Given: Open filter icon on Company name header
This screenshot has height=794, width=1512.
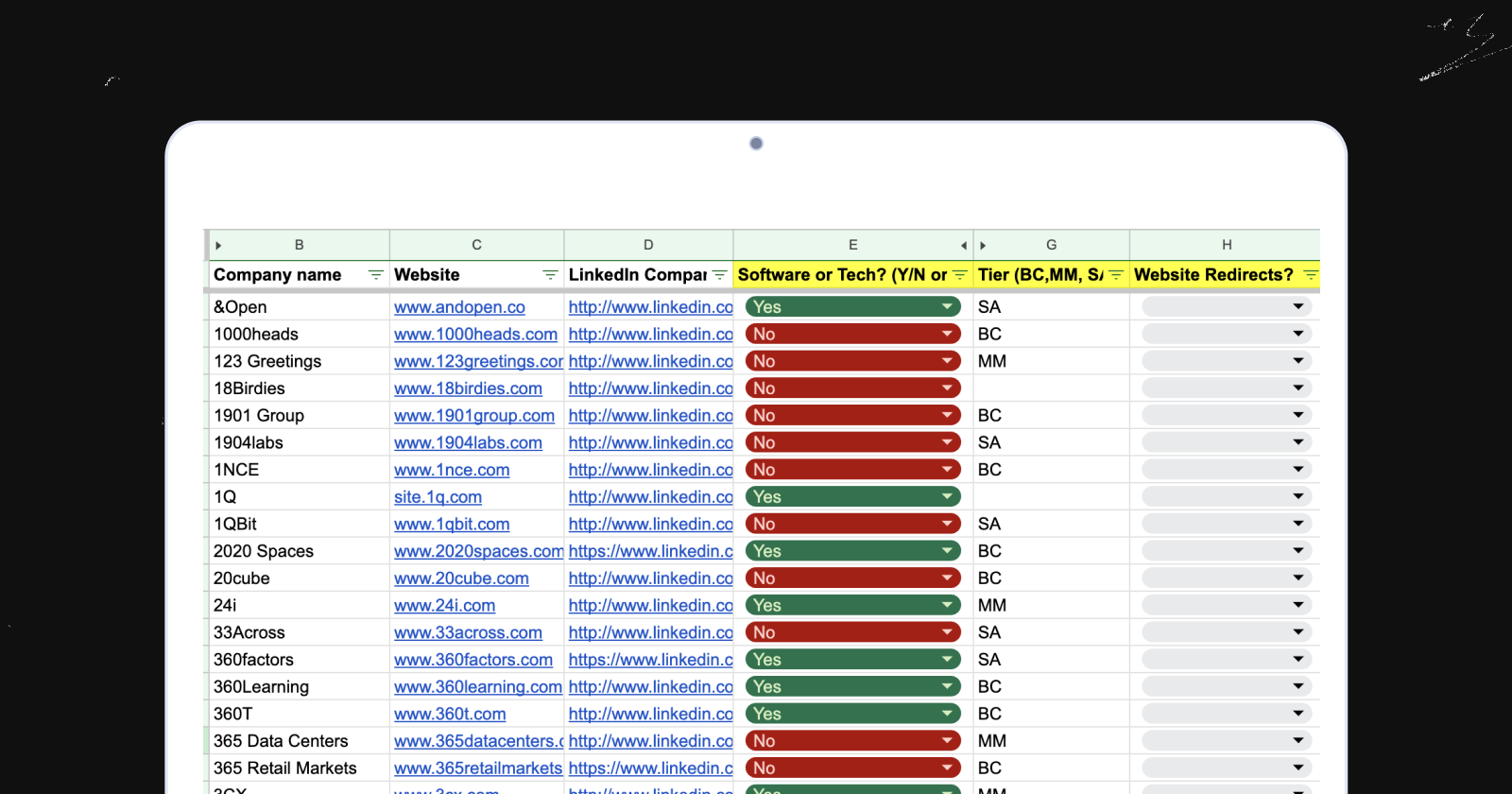Looking at the screenshot, I should click(375, 275).
